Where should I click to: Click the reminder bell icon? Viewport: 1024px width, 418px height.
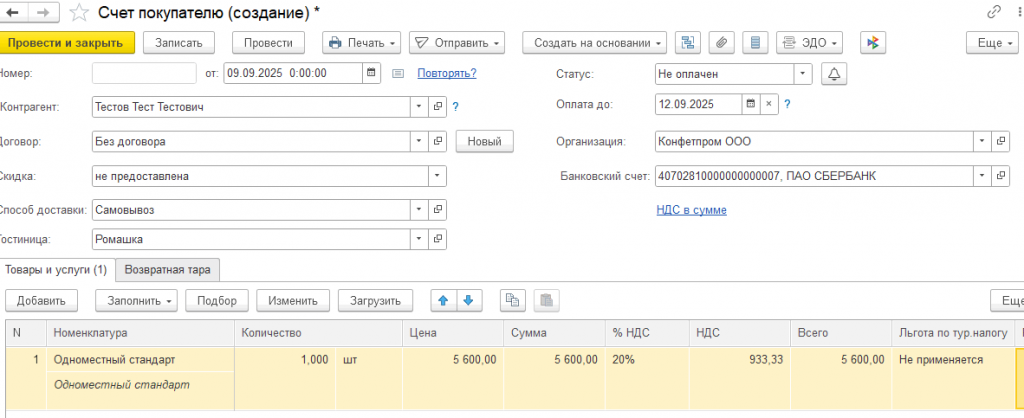(x=833, y=74)
